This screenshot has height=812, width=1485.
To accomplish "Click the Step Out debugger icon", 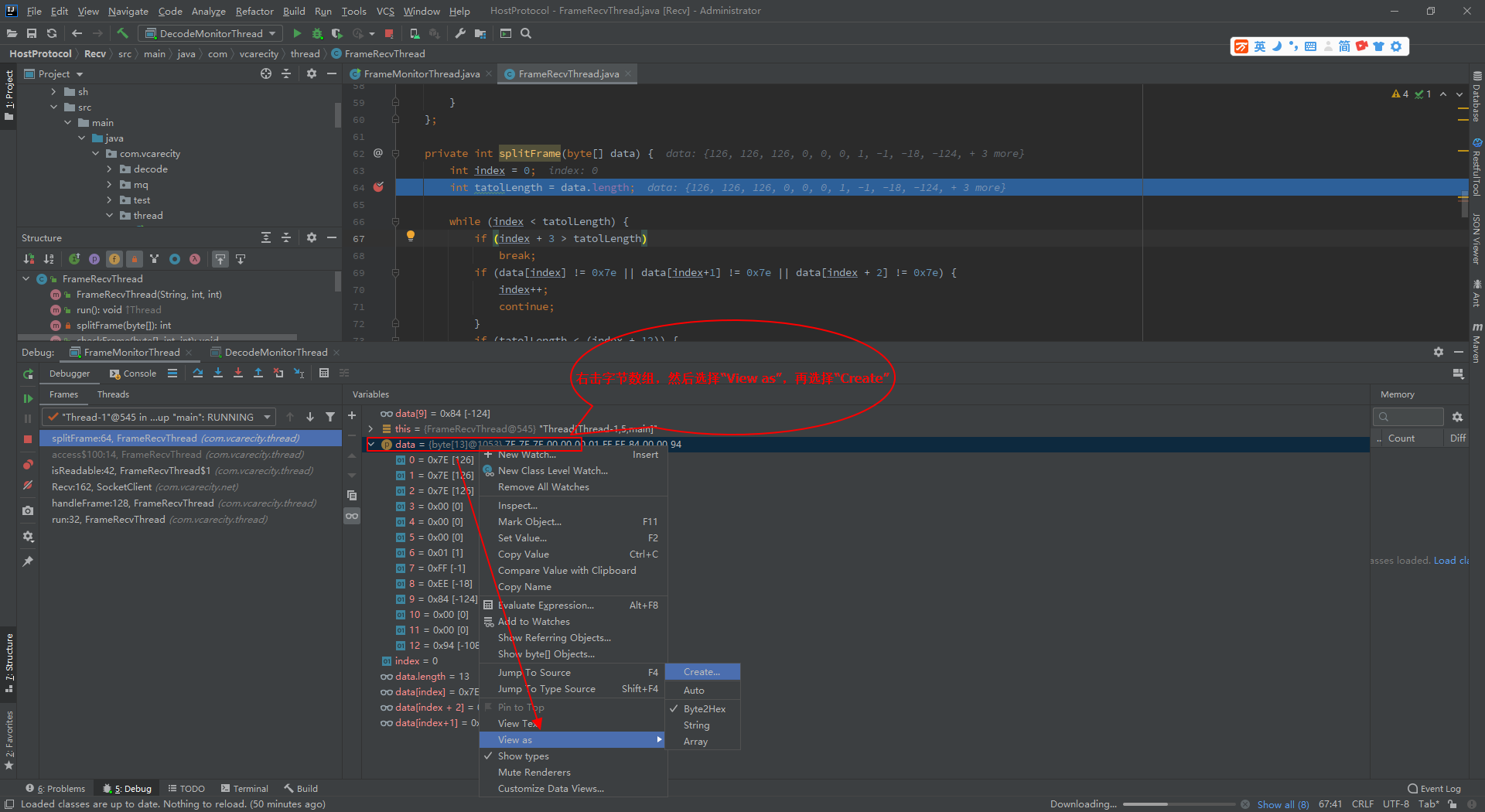I will pos(258,373).
